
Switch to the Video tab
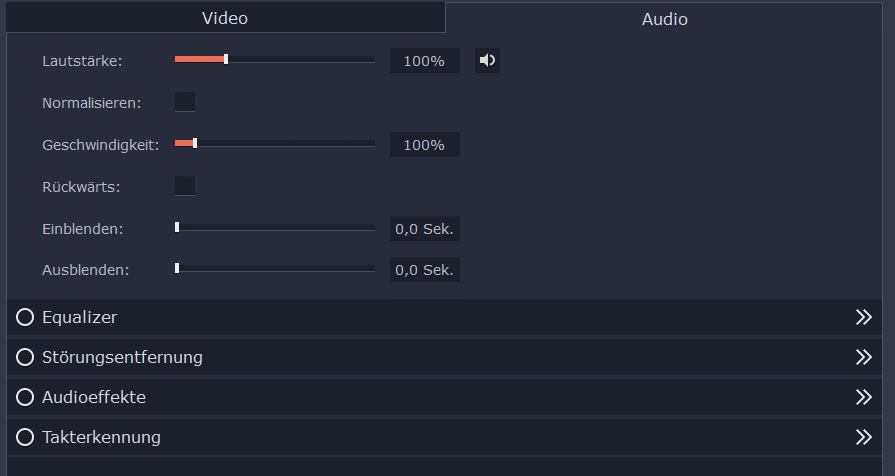point(225,18)
